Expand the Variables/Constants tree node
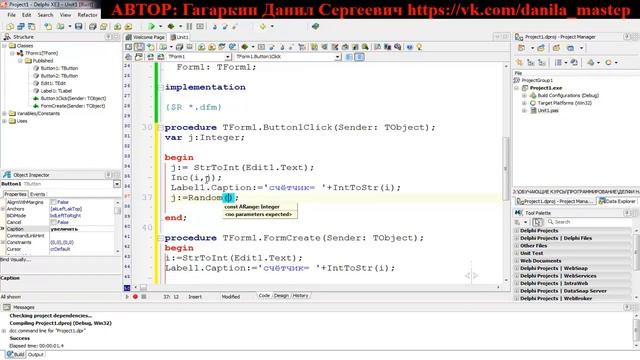The image size is (640, 360). click(4, 113)
